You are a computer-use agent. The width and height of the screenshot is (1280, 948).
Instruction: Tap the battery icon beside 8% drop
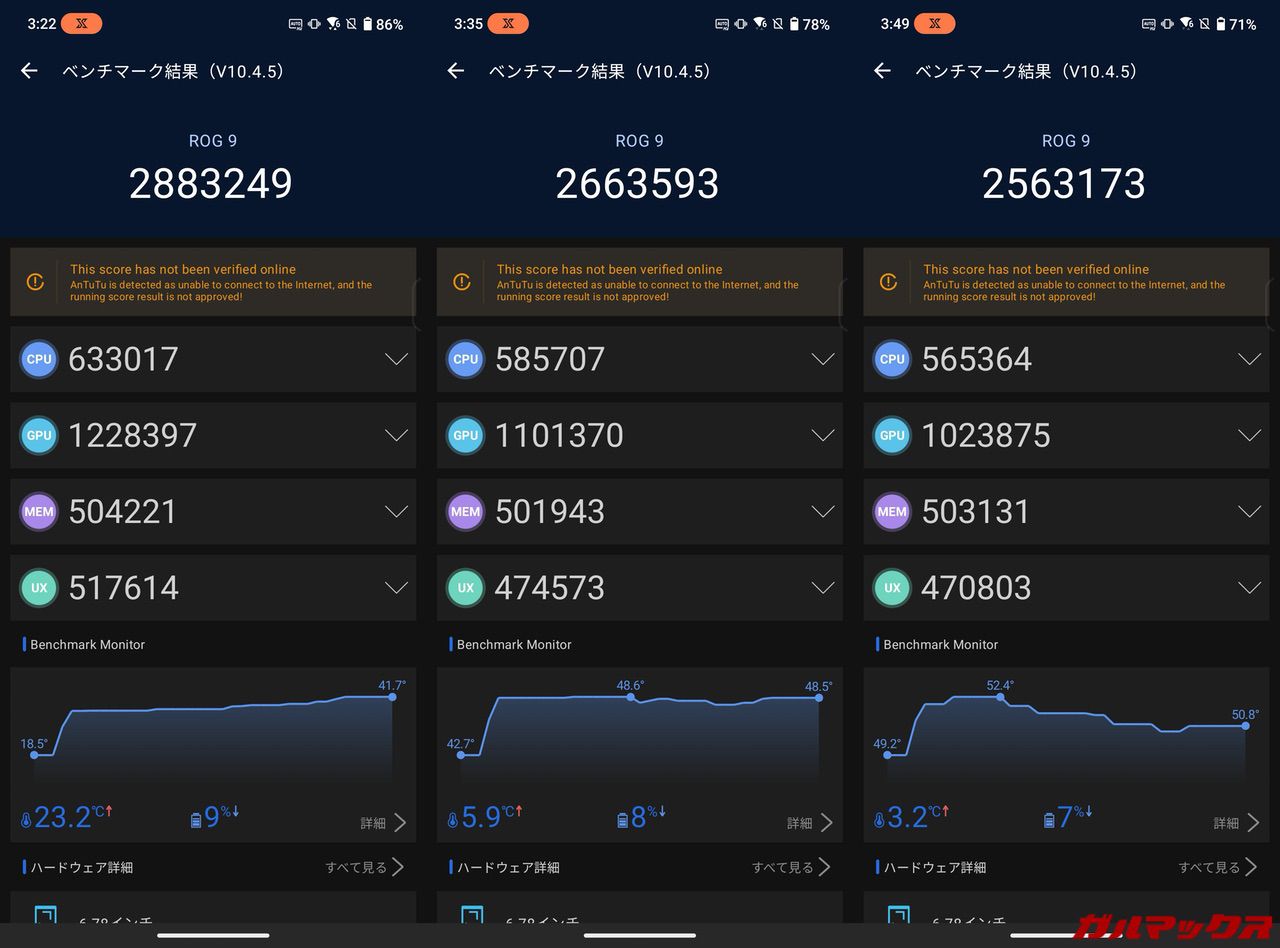coord(622,820)
